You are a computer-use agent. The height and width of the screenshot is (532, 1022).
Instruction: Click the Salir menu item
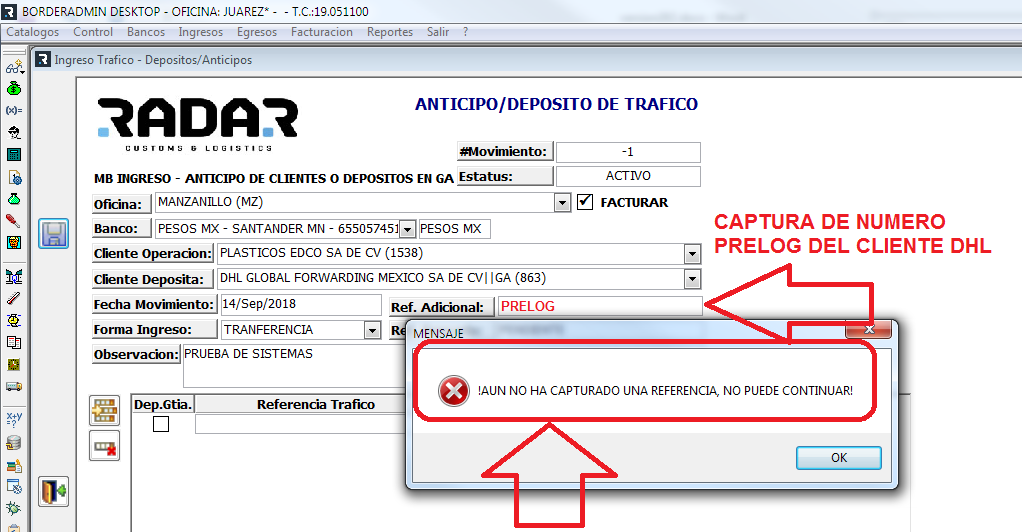point(438,32)
